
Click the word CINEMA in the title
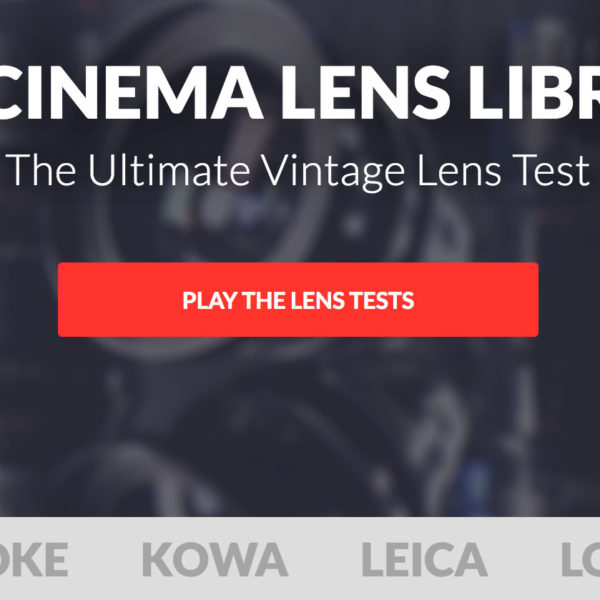coord(130,93)
